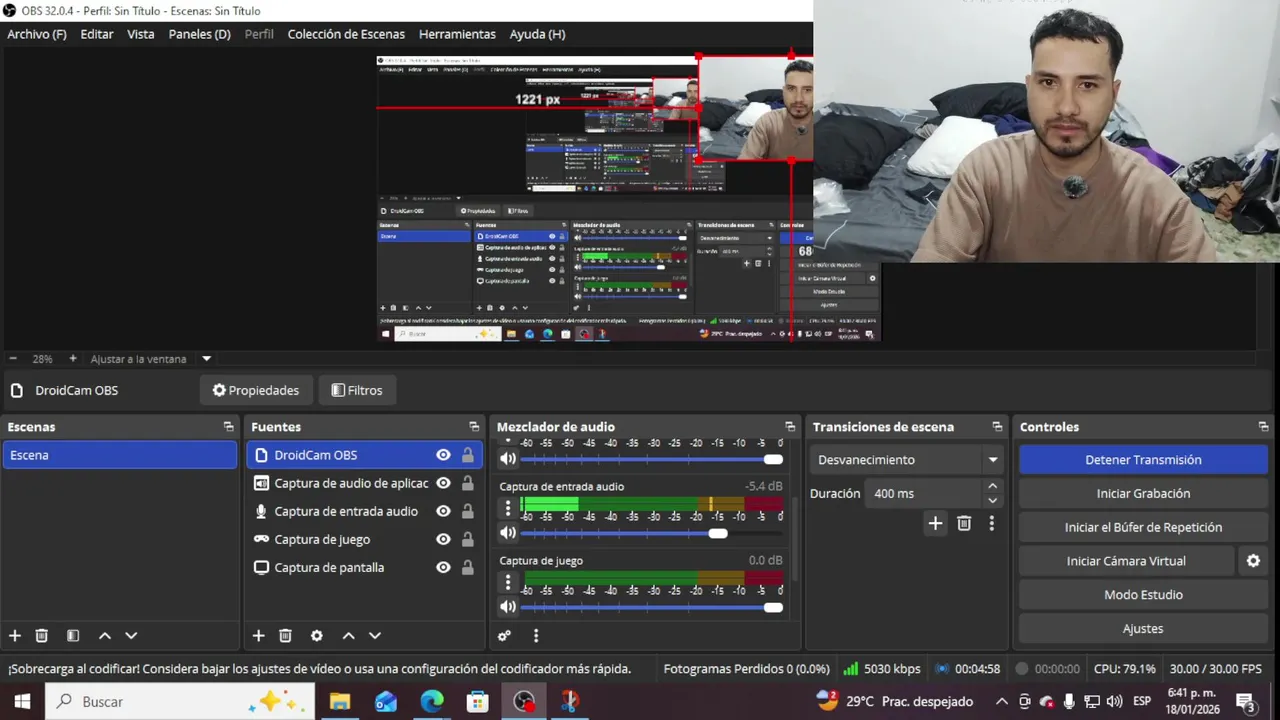Click Iniciar Grabación
Viewport: 1280px width, 720px height.
tap(1143, 493)
